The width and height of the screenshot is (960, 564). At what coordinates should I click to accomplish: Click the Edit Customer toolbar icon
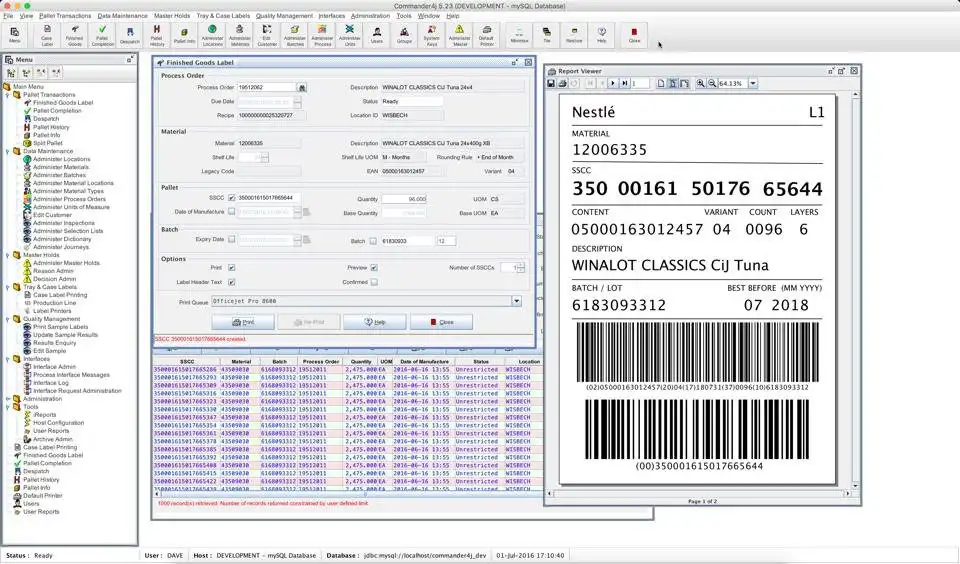267,36
